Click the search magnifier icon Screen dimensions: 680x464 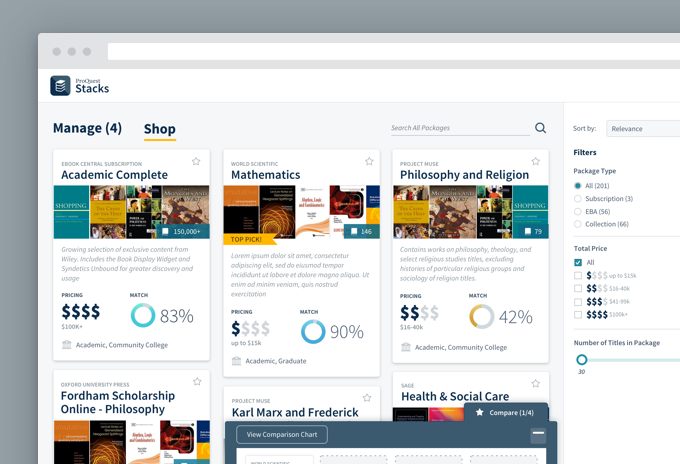click(x=540, y=128)
